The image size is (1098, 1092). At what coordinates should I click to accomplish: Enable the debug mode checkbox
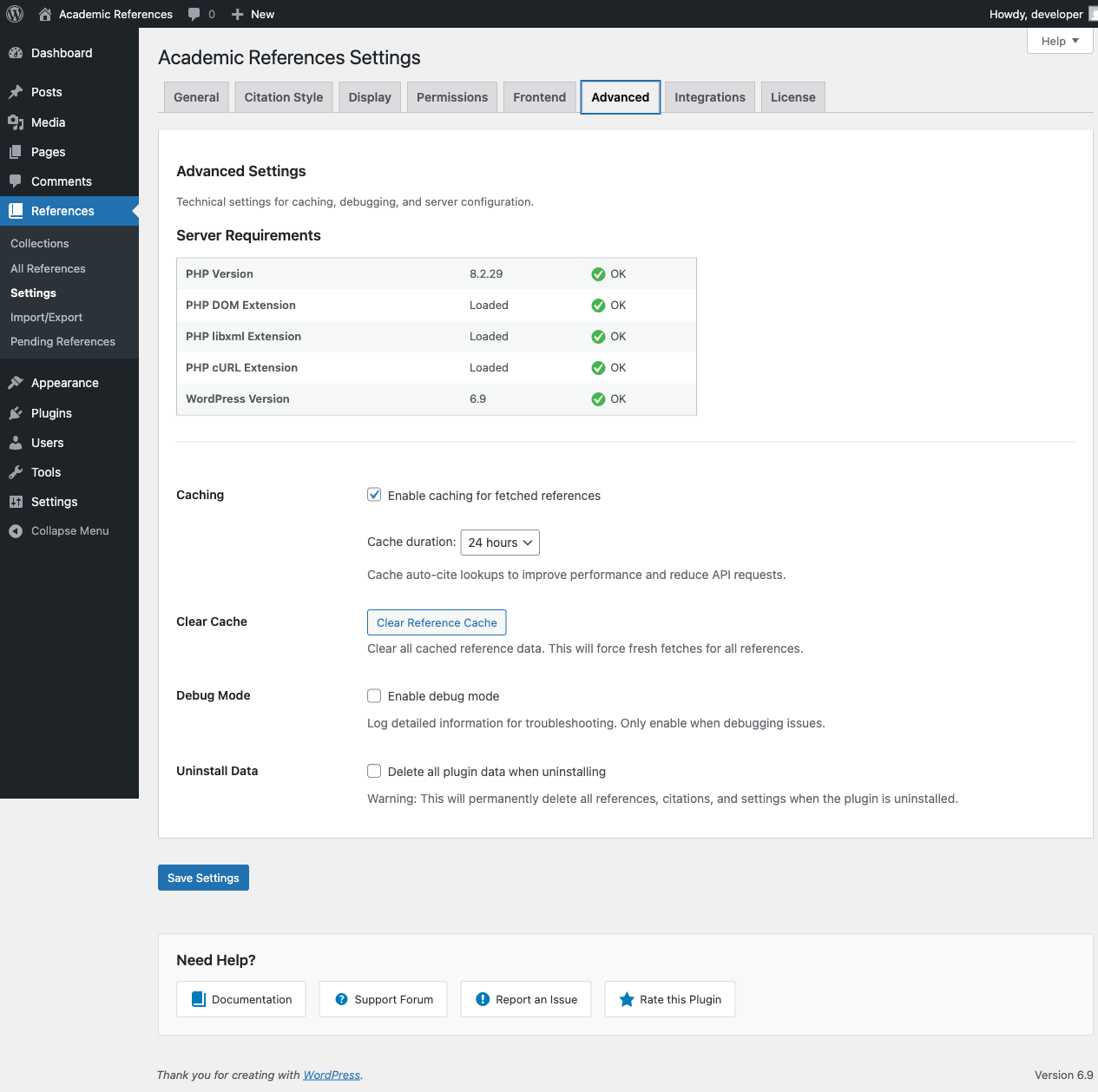[x=374, y=696]
